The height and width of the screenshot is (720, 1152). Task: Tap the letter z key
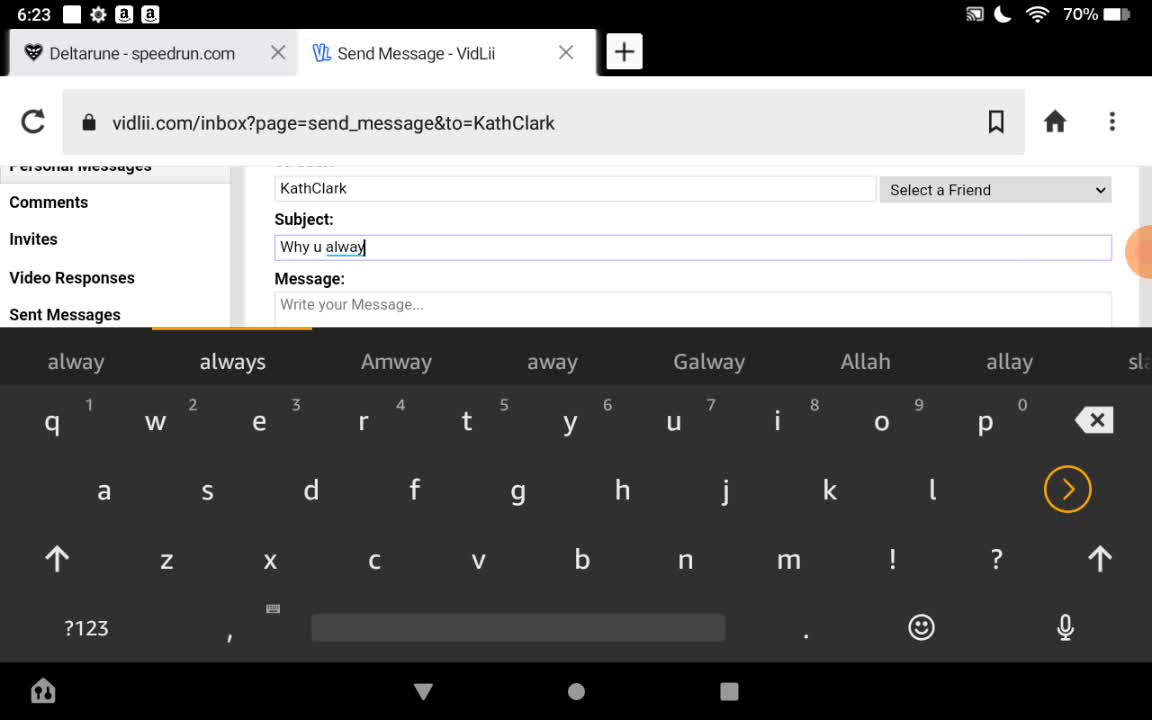[x=167, y=560]
